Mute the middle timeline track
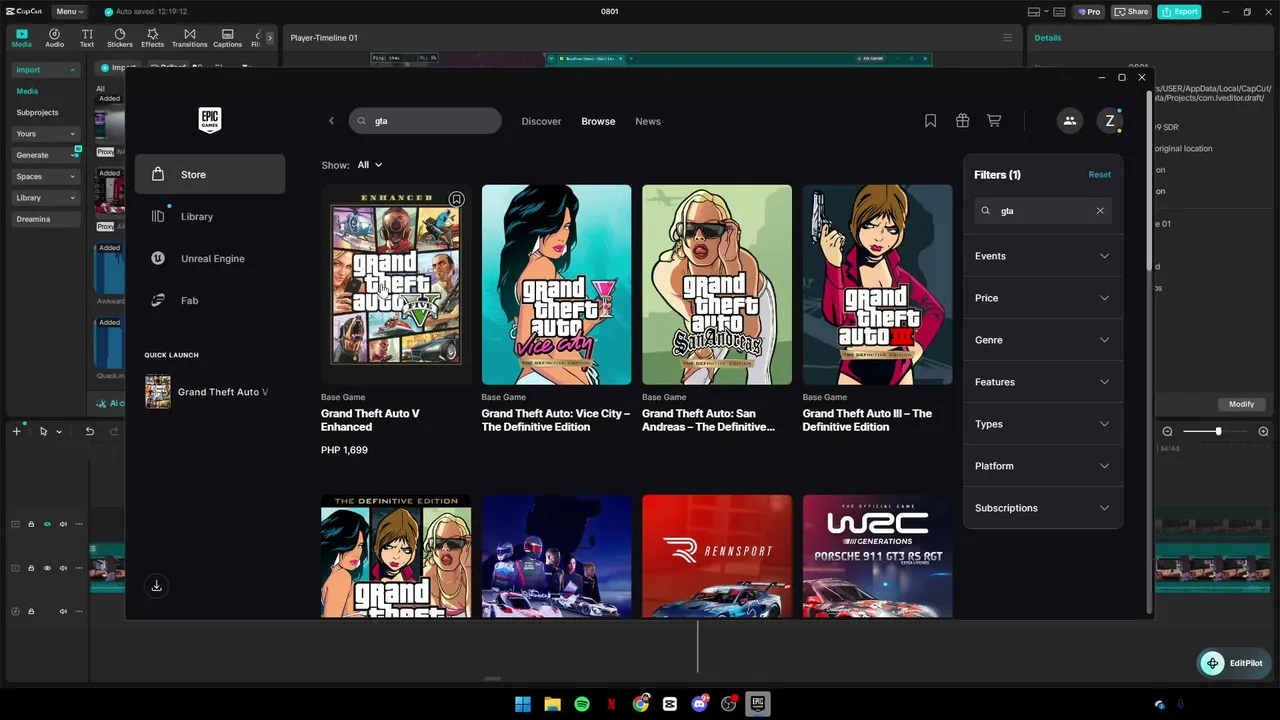1280x720 pixels. [x=63, y=568]
